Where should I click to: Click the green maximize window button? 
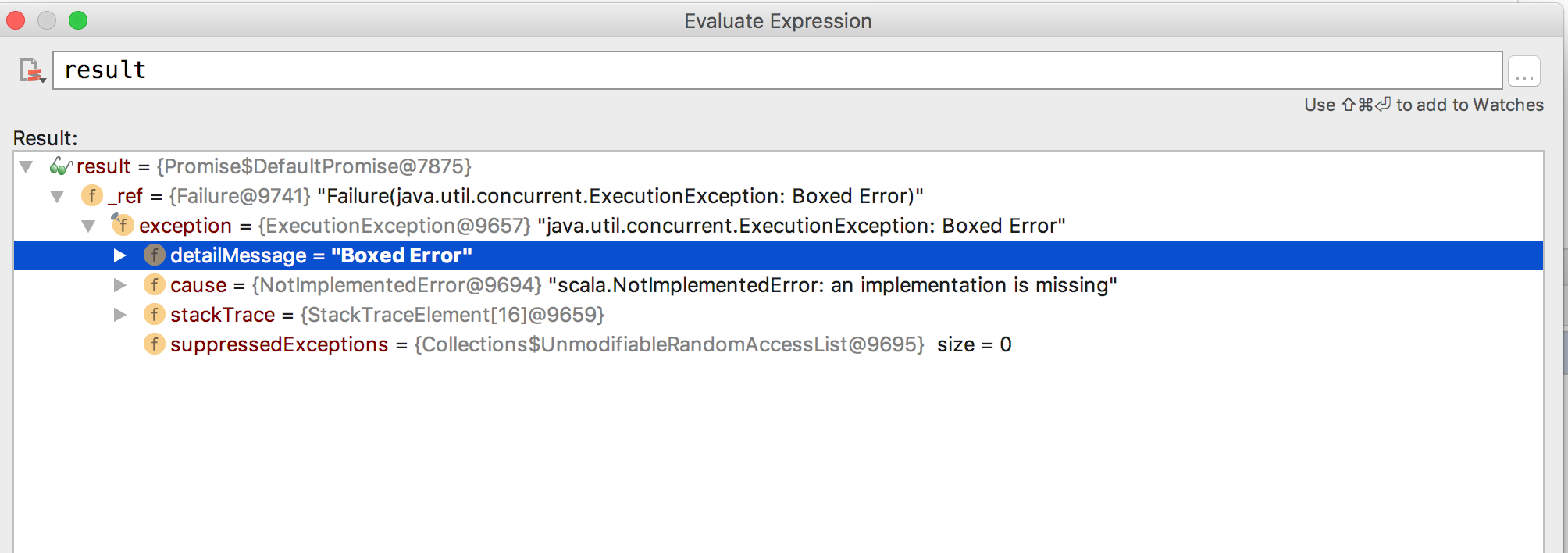(78, 20)
